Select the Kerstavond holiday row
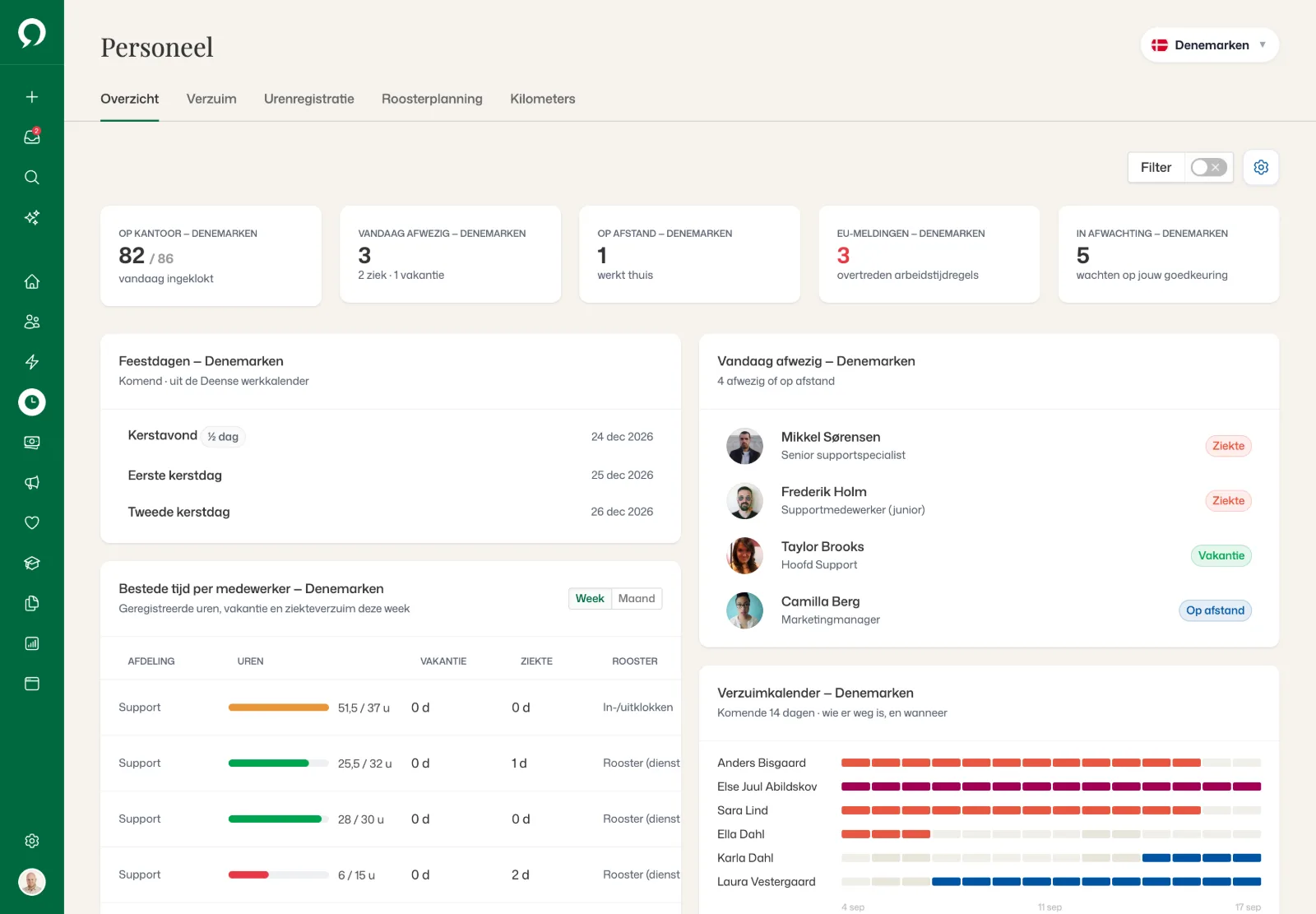The width and height of the screenshot is (1316, 914). tap(391, 436)
